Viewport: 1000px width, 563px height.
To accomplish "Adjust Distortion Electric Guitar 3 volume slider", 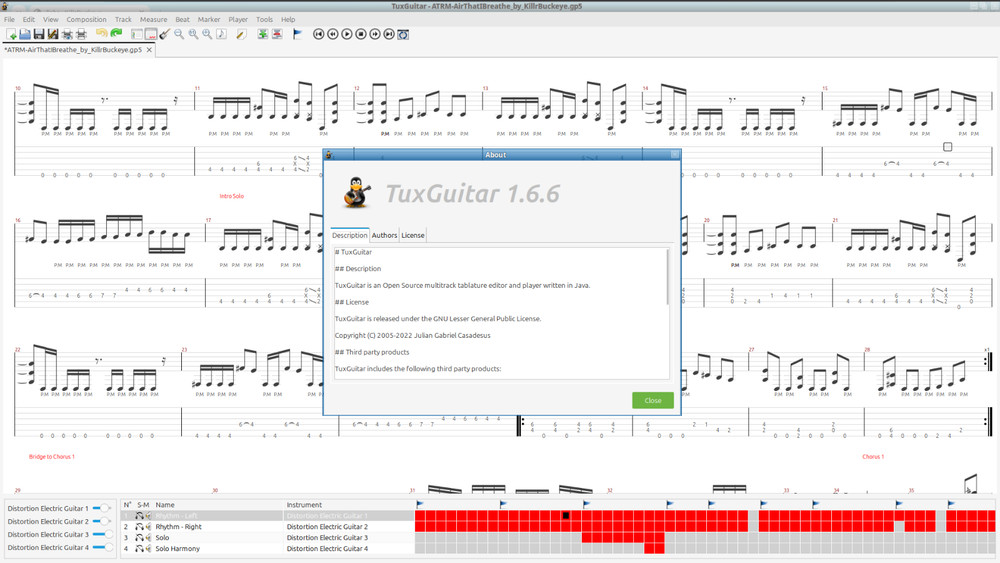I will [x=102, y=534].
